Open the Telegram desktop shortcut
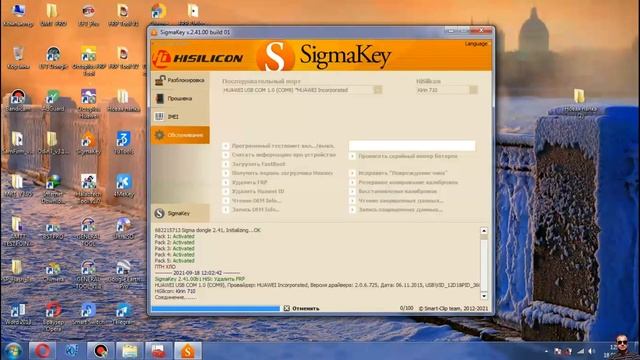Screen dimensions: 640x360 point(123,314)
